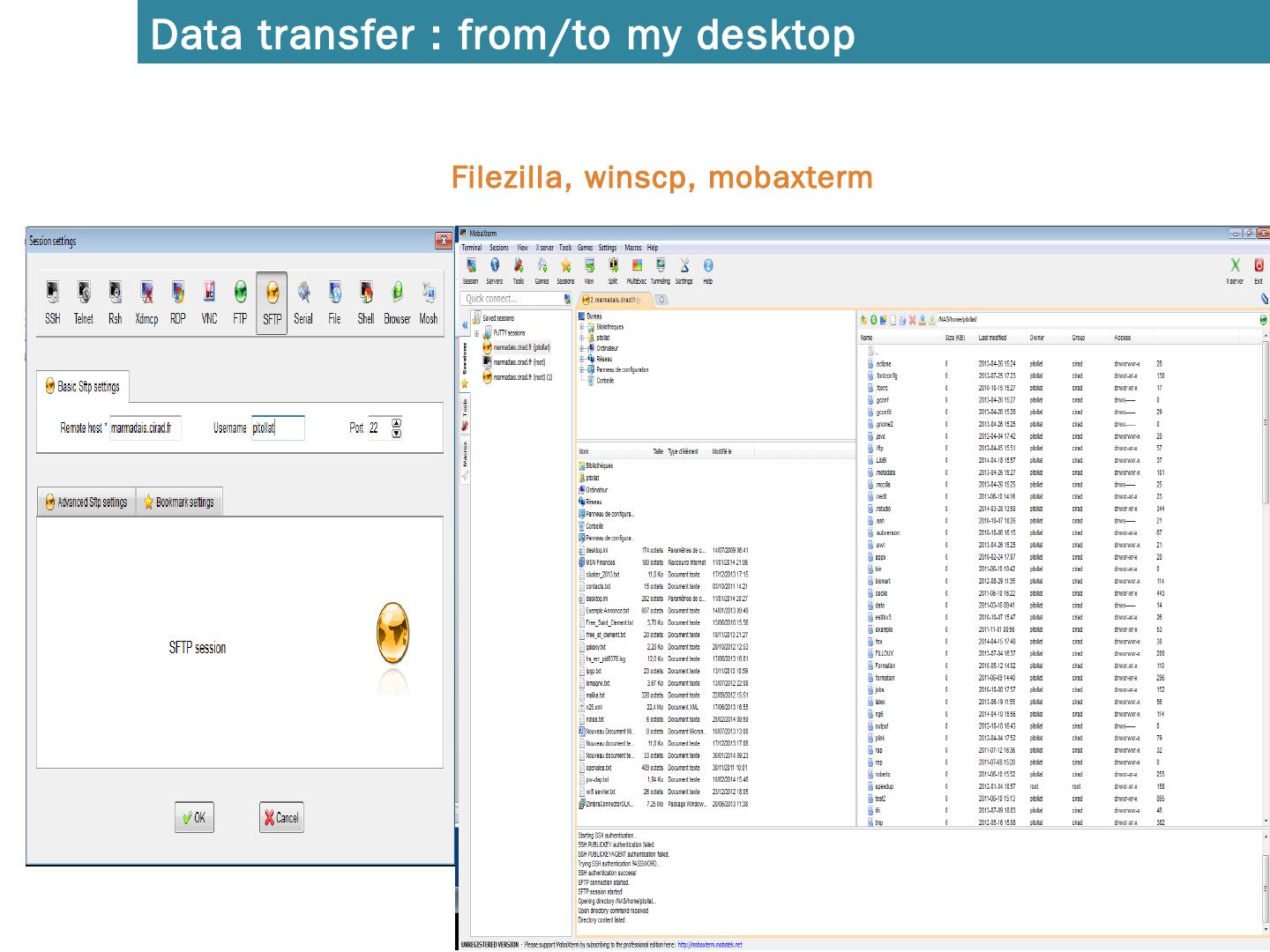Select the FILLOUX folder in remote list
This screenshot has width=1270, height=952.
pos(880,654)
